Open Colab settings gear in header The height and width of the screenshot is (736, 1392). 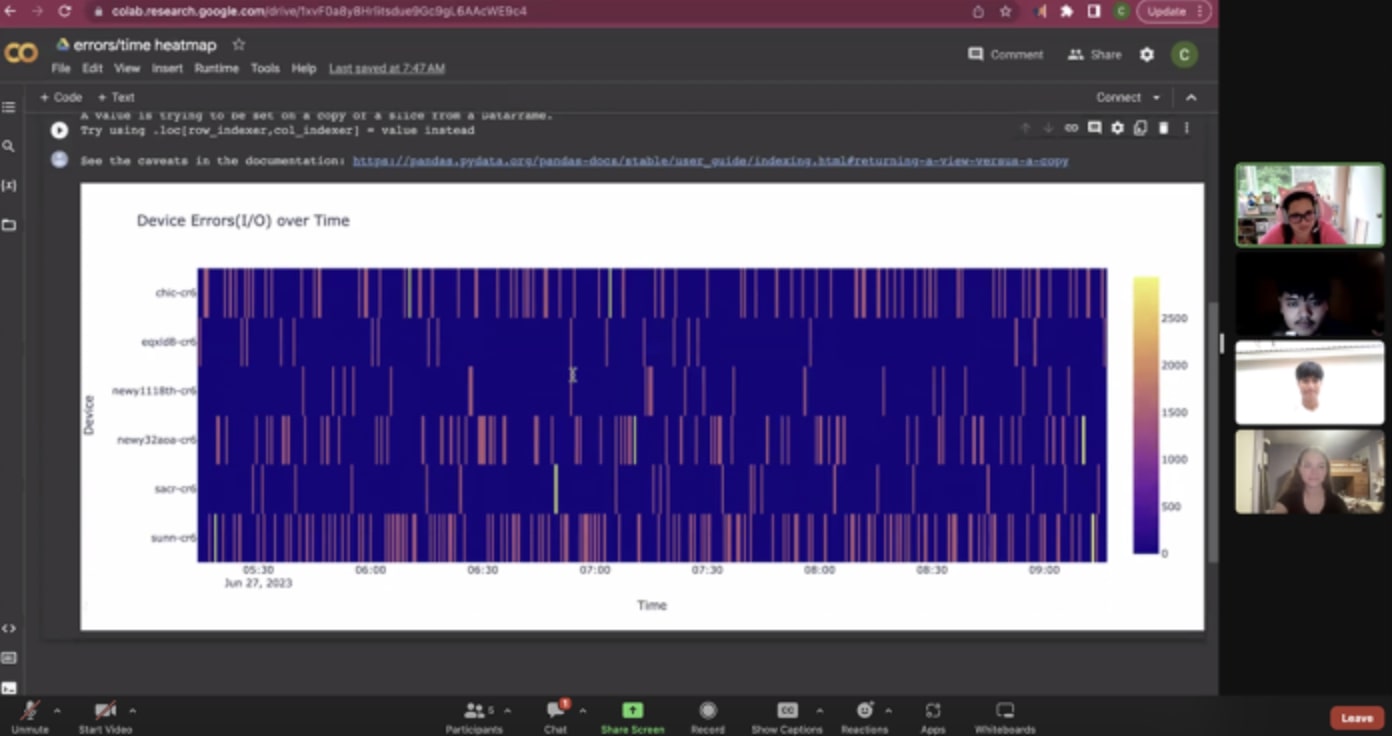click(1147, 55)
